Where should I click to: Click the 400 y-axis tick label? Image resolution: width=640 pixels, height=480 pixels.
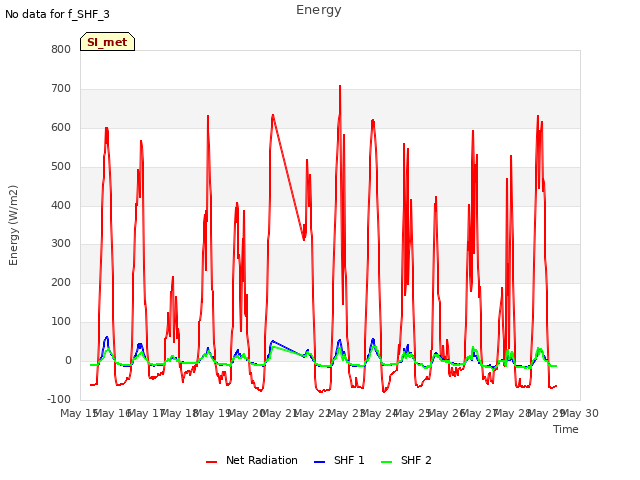pyautogui.click(x=61, y=205)
